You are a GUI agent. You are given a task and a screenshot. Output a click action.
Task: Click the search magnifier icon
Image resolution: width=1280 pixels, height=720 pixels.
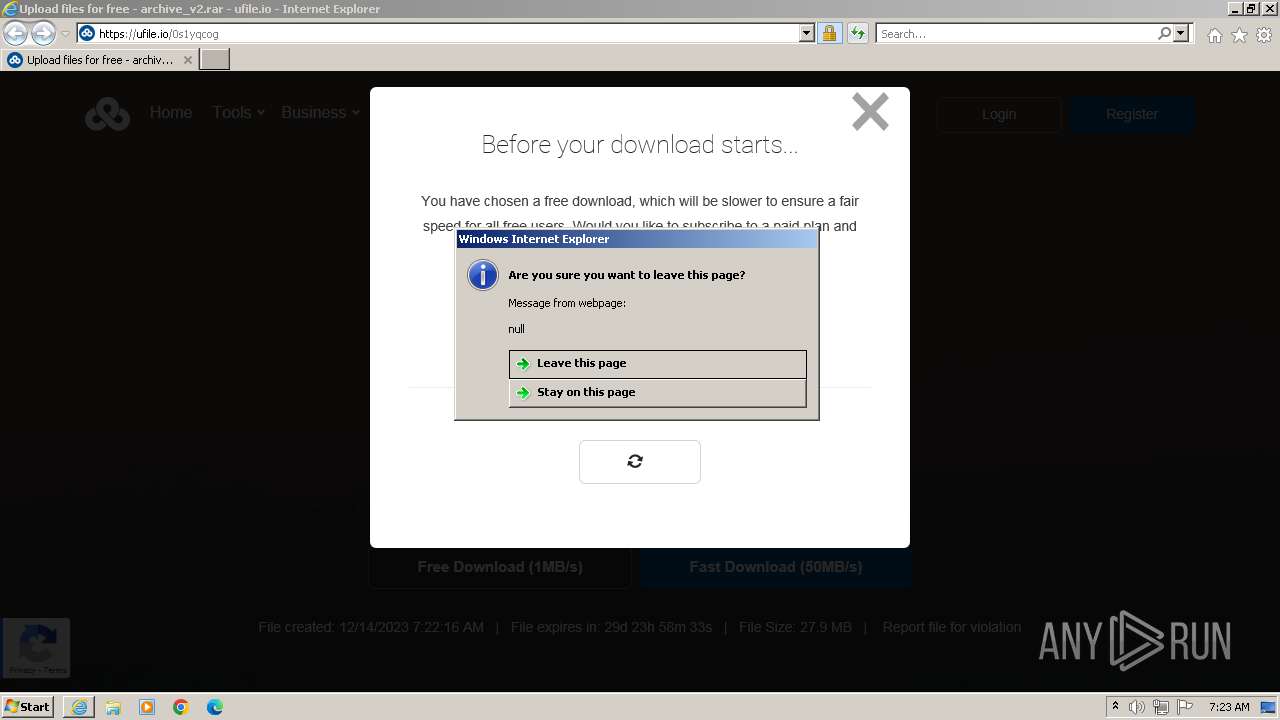(x=1164, y=33)
